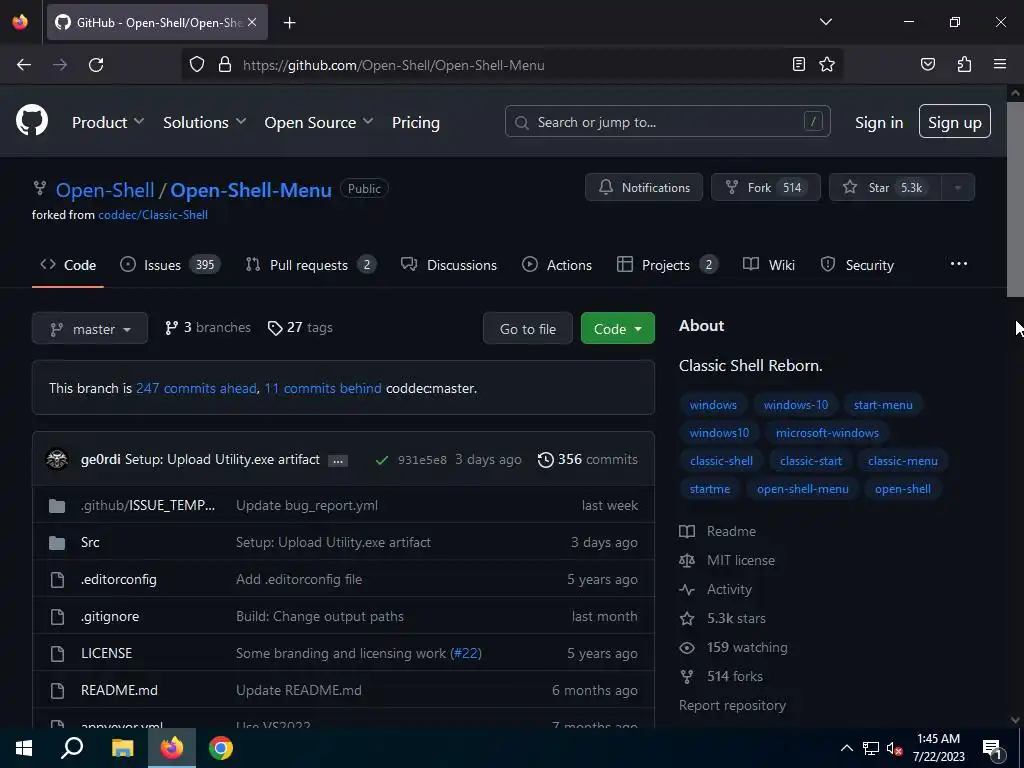Open the Pricing page

416,122
